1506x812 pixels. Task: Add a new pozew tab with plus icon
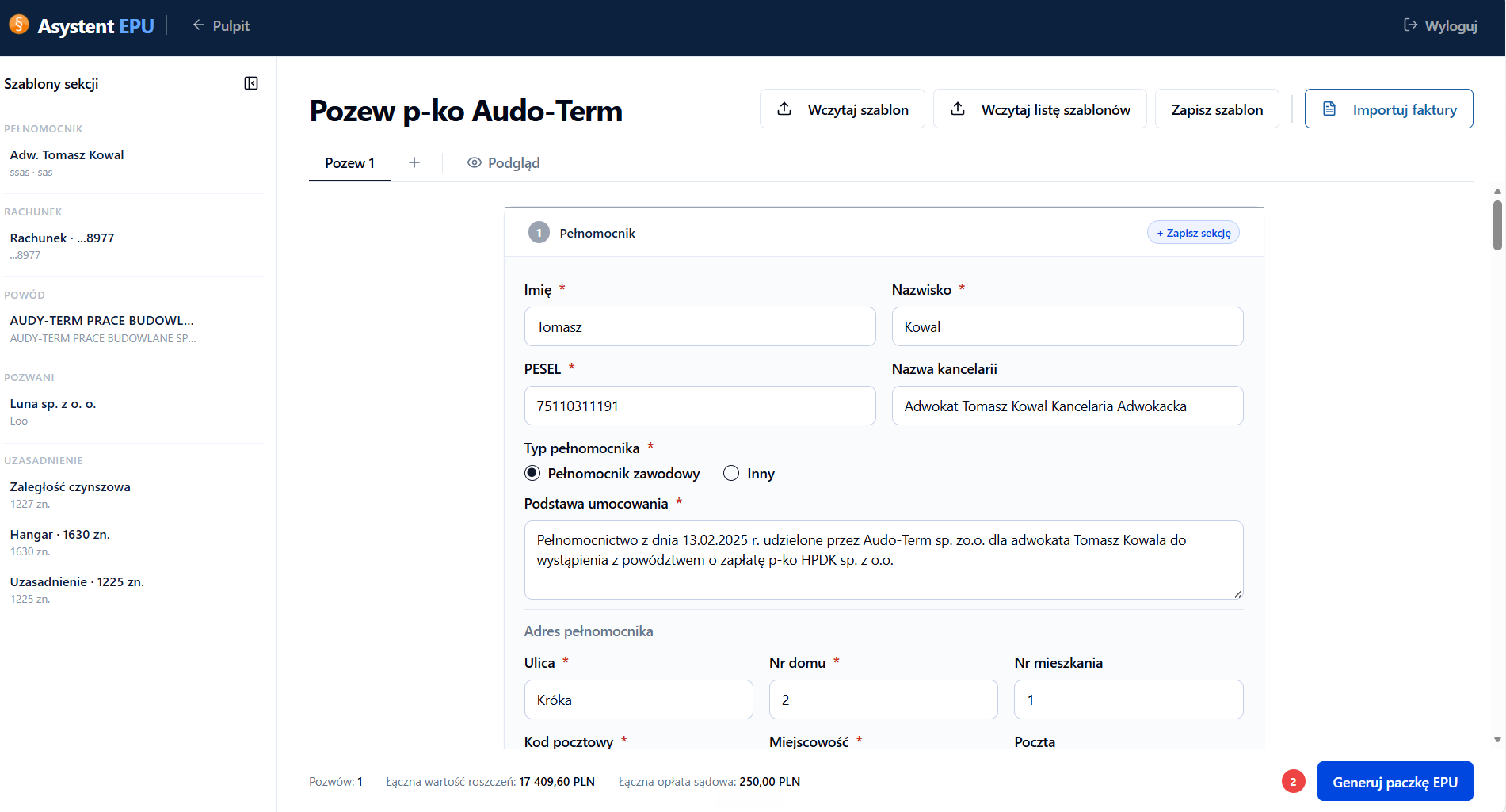[x=414, y=162]
